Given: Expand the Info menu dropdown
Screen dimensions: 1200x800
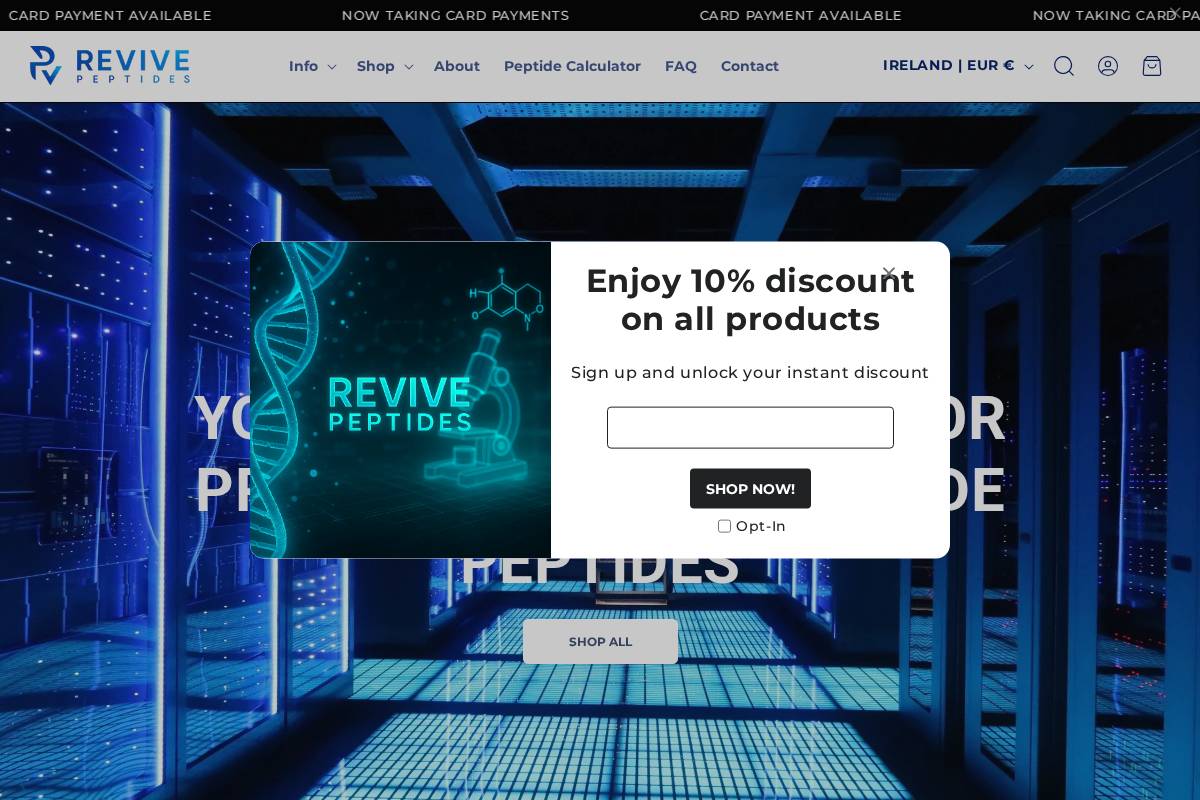Looking at the screenshot, I should tap(312, 66).
